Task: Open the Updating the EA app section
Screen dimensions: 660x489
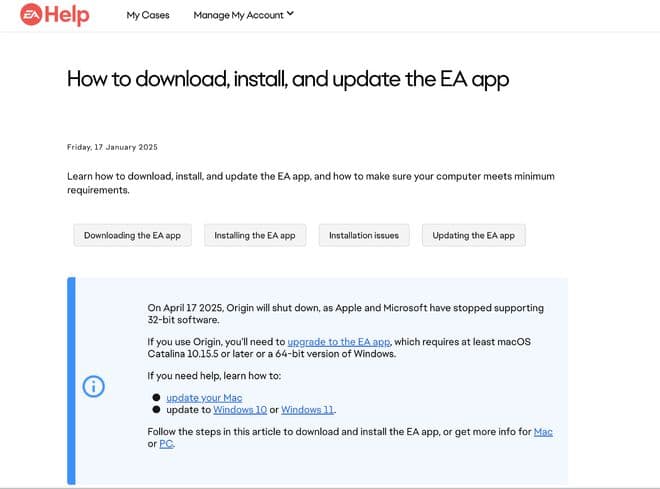Action: pos(473,235)
